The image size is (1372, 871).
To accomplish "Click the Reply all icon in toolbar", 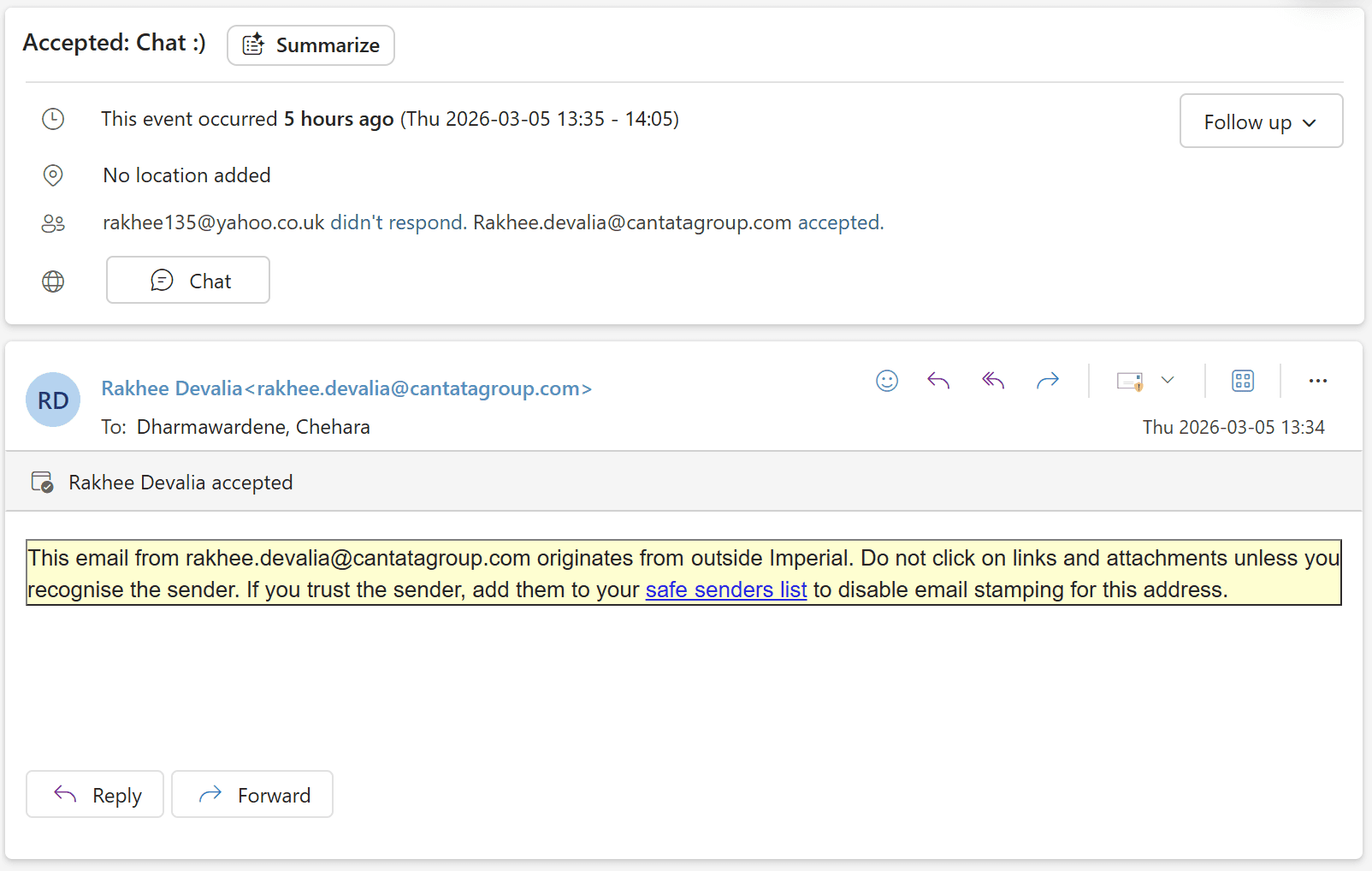I will pyautogui.click(x=993, y=381).
